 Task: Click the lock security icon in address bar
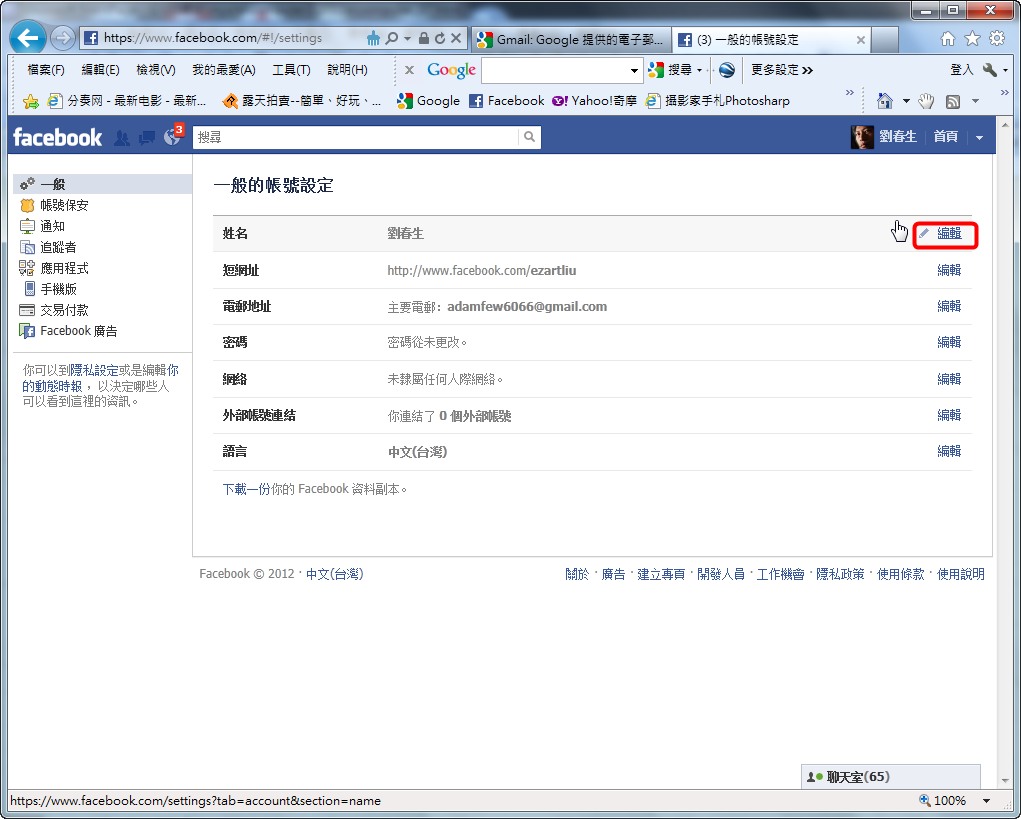(424, 38)
